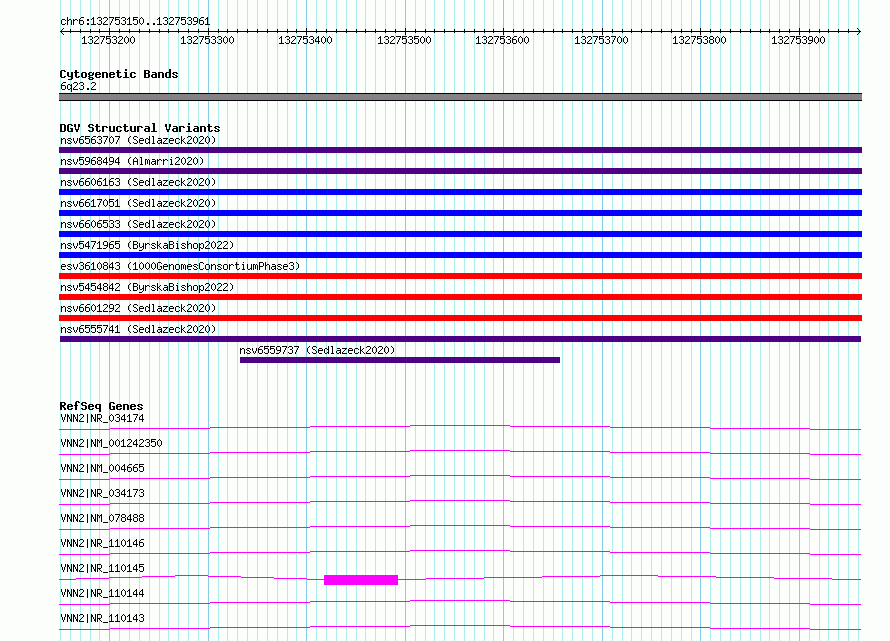Click the VNN2|NR_110143 transcript label
The height and width of the screenshot is (641, 890).
pos(102,618)
